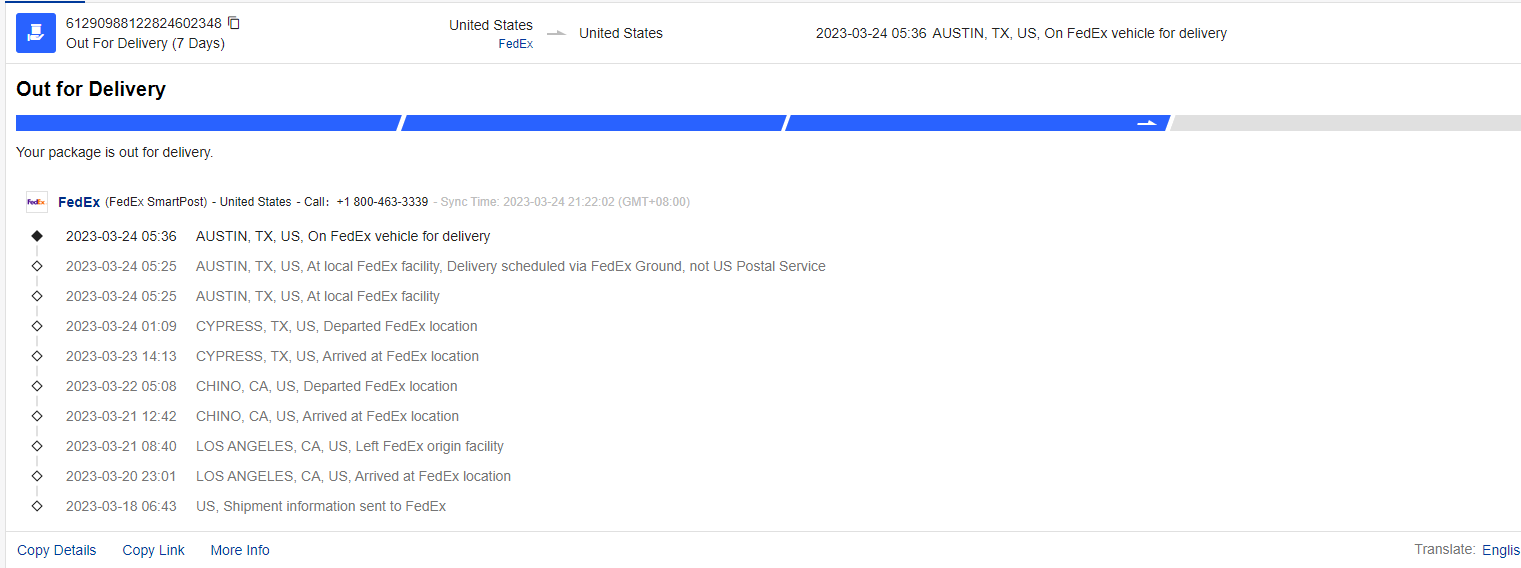Select the tracking number 61290988122824602348
This screenshot has height=568, width=1521.
pos(143,23)
